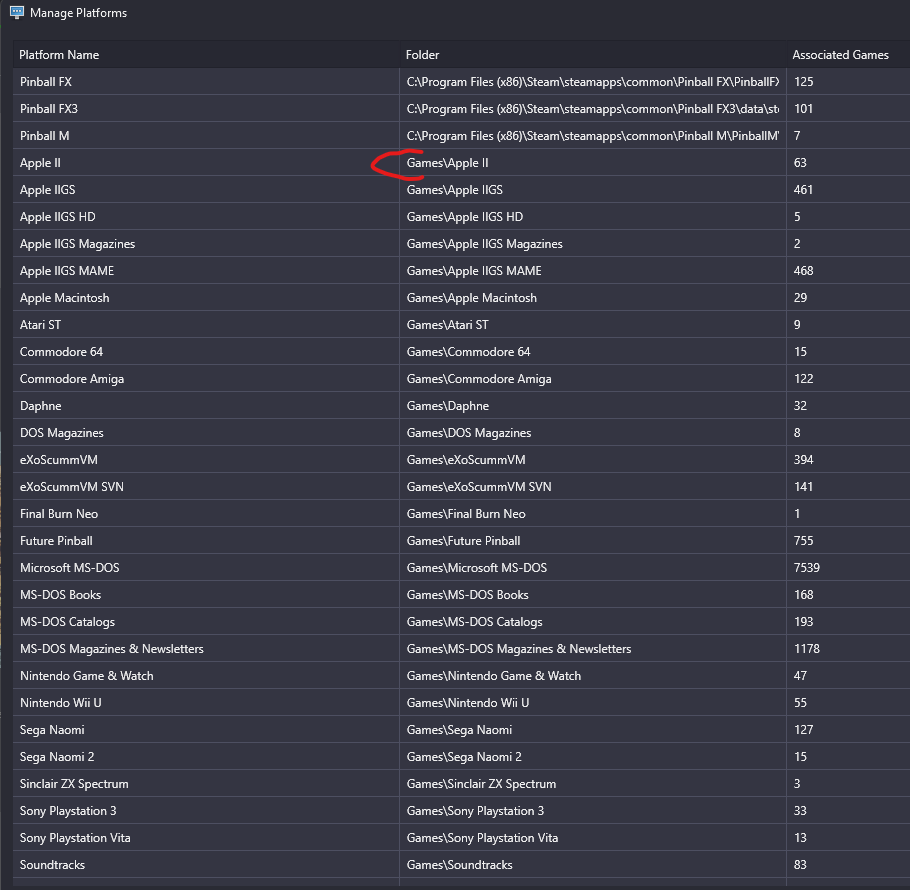This screenshot has height=890, width=910.
Task: Click the Manage Platforms window icon
Action: 16,12
